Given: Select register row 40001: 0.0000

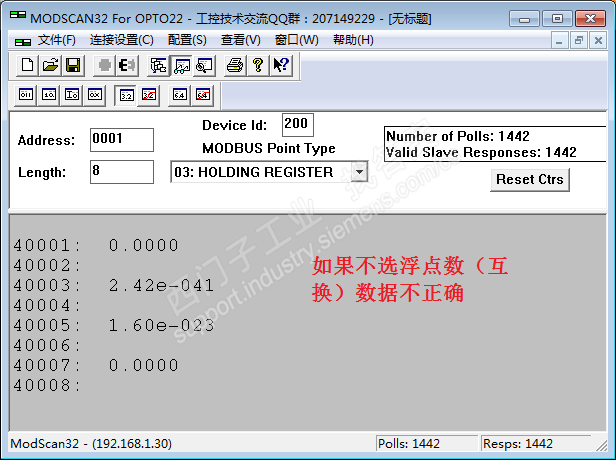Looking at the screenshot, I should coord(96,246).
